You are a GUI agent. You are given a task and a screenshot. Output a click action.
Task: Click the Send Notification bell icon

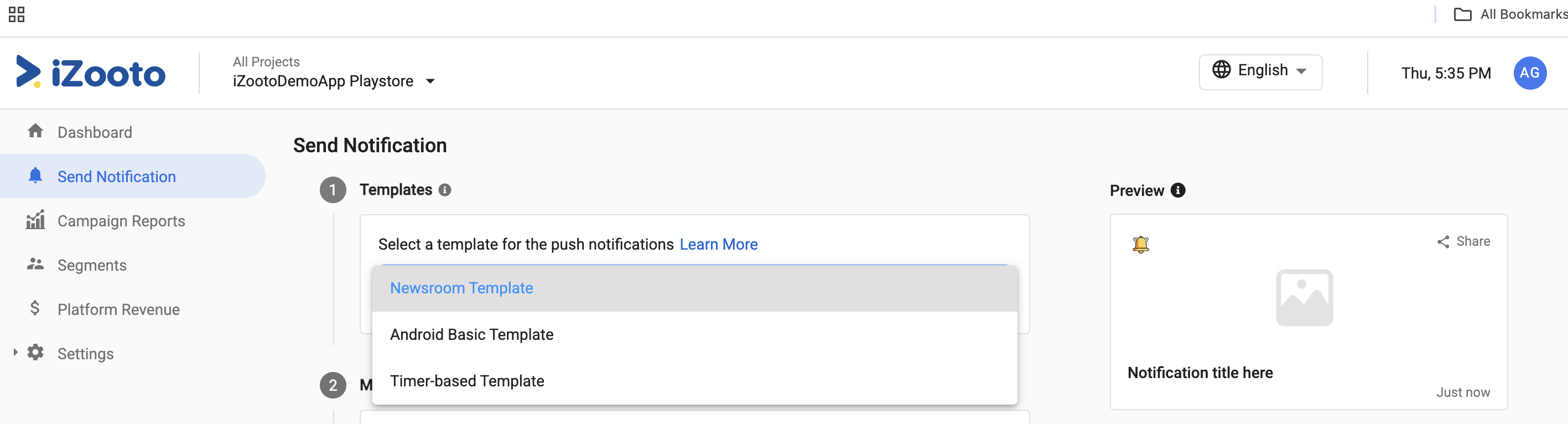[x=35, y=175]
